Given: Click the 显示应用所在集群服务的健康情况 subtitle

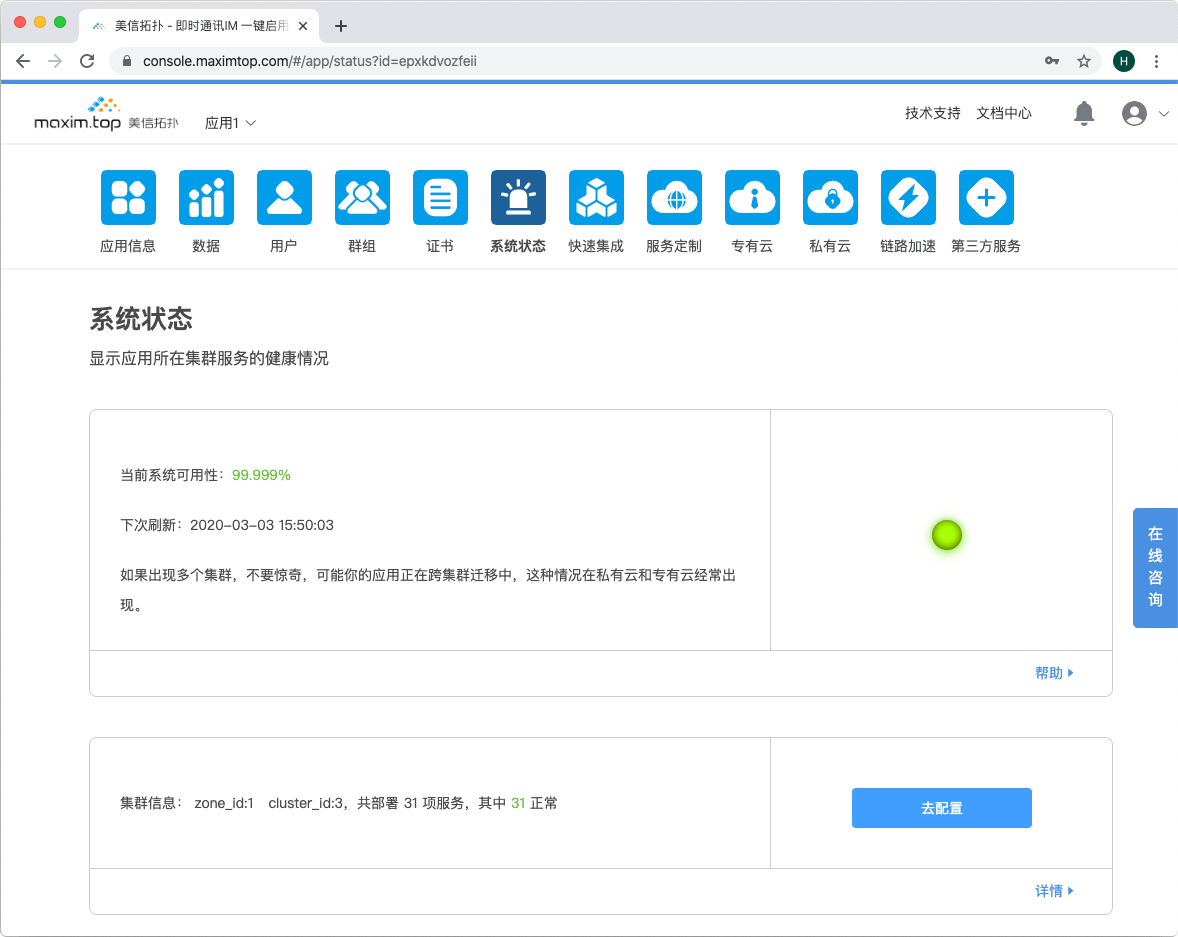Looking at the screenshot, I should pos(209,358).
